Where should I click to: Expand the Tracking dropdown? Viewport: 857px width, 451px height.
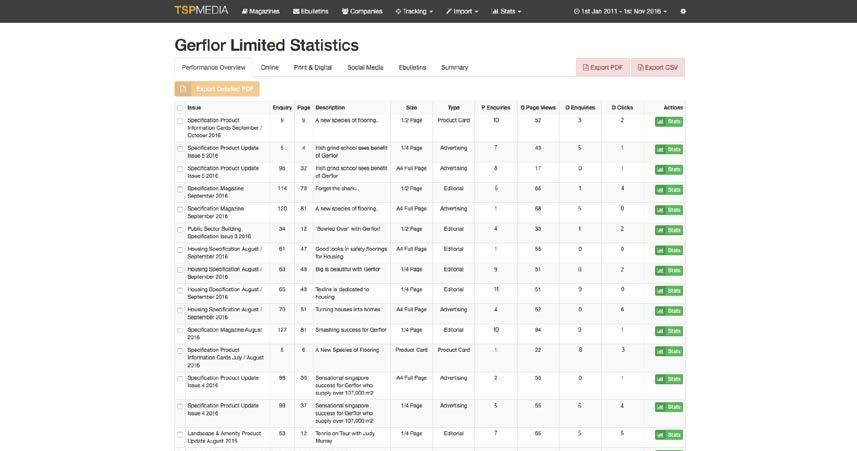pyautogui.click(x=414, y=11)
